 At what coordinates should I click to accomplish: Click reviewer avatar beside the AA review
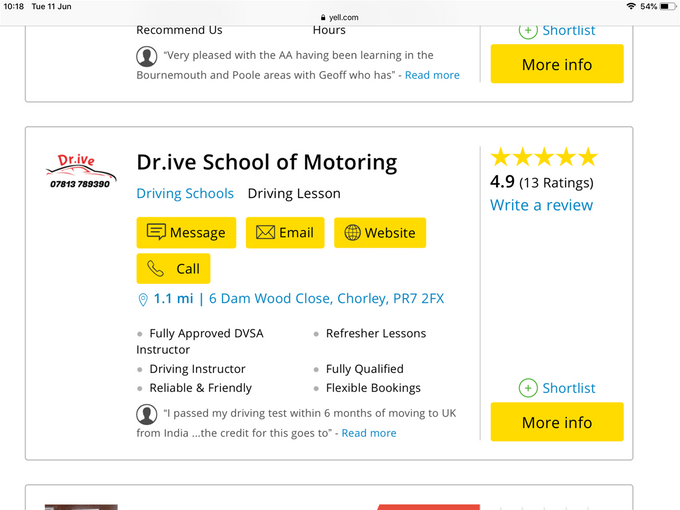[147, 56]
